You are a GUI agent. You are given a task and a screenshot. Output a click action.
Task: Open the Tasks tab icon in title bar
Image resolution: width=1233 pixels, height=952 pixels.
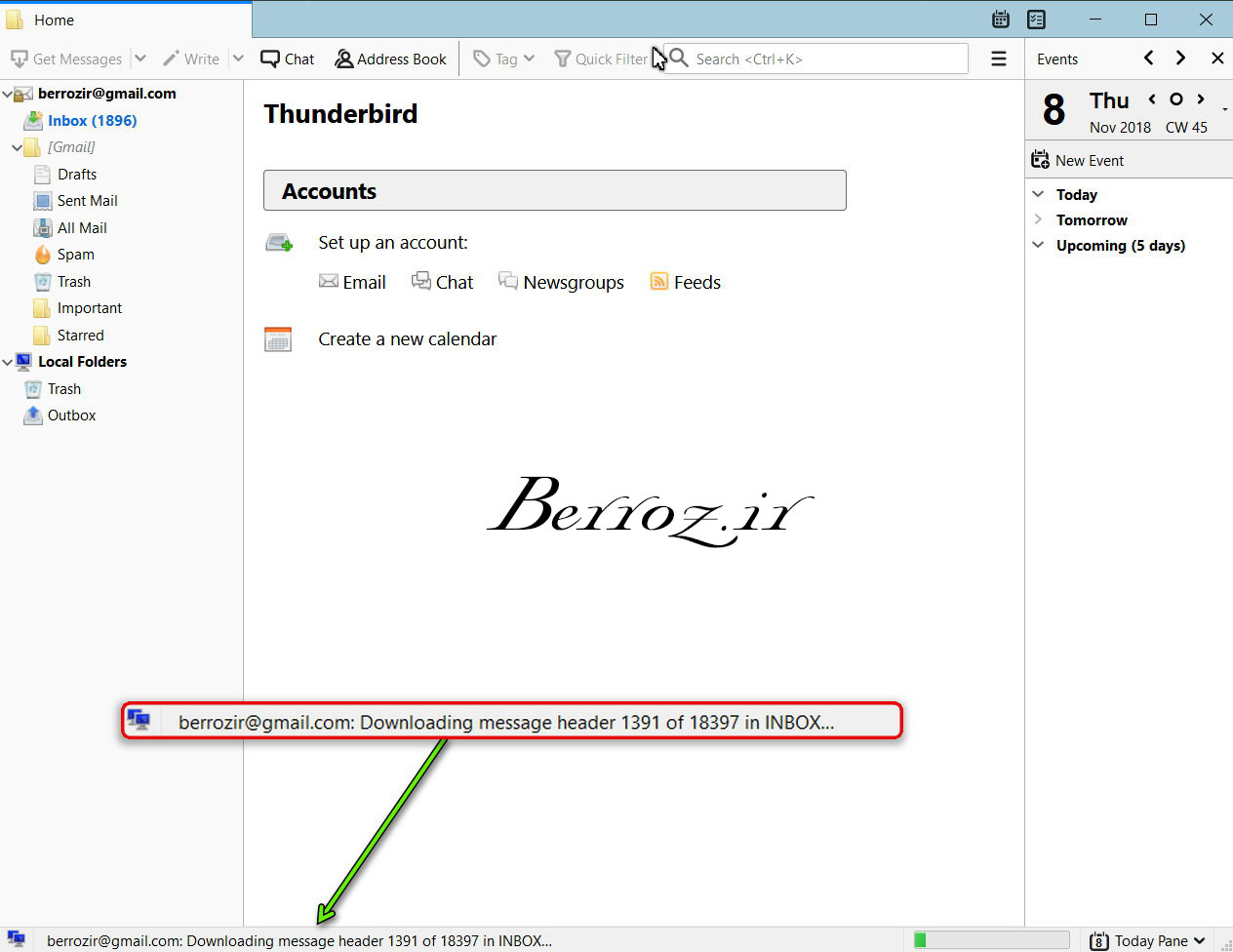pos(1036,20)
